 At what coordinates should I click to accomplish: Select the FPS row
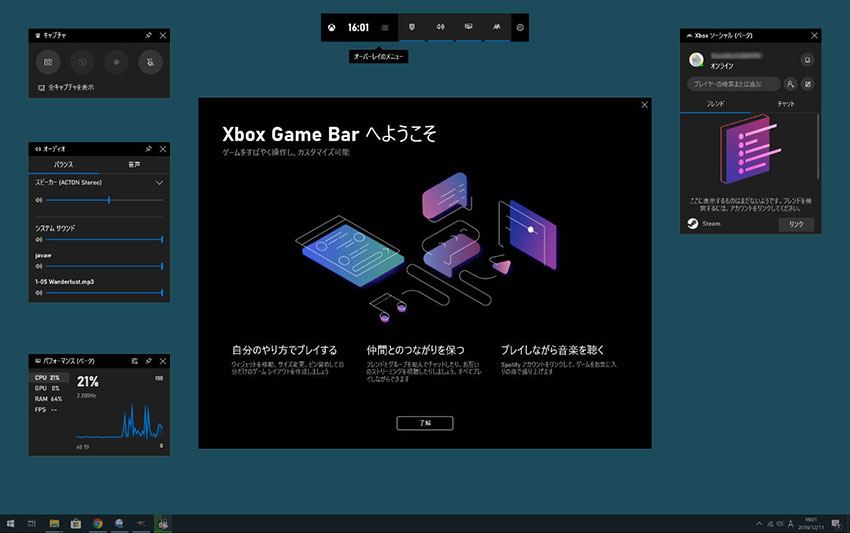pyautogui.click(x=49, y=410)
